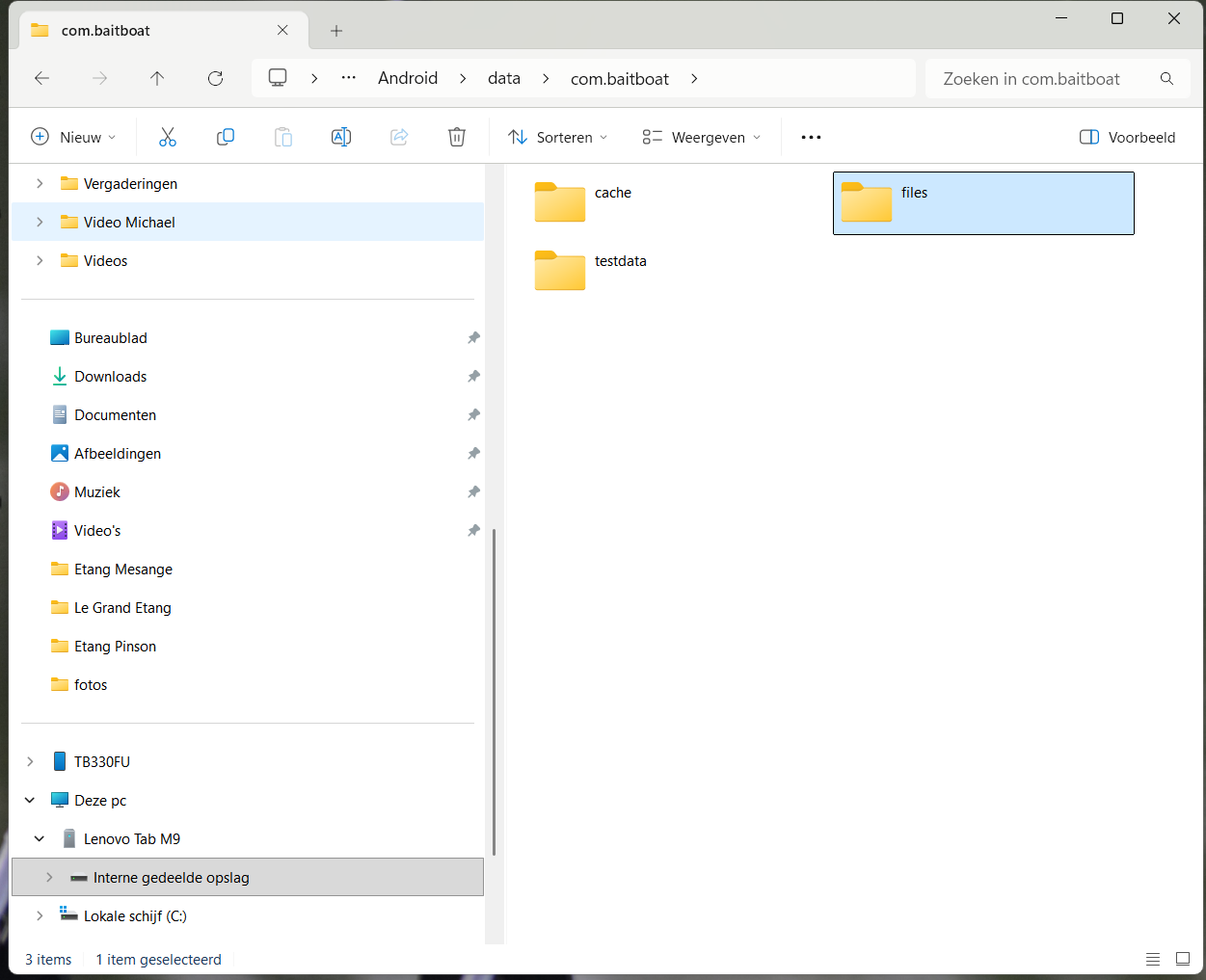Expand the Interne gedeelde opslag tree node
The image size is (1206, 980).
click(x=49, y=877)
